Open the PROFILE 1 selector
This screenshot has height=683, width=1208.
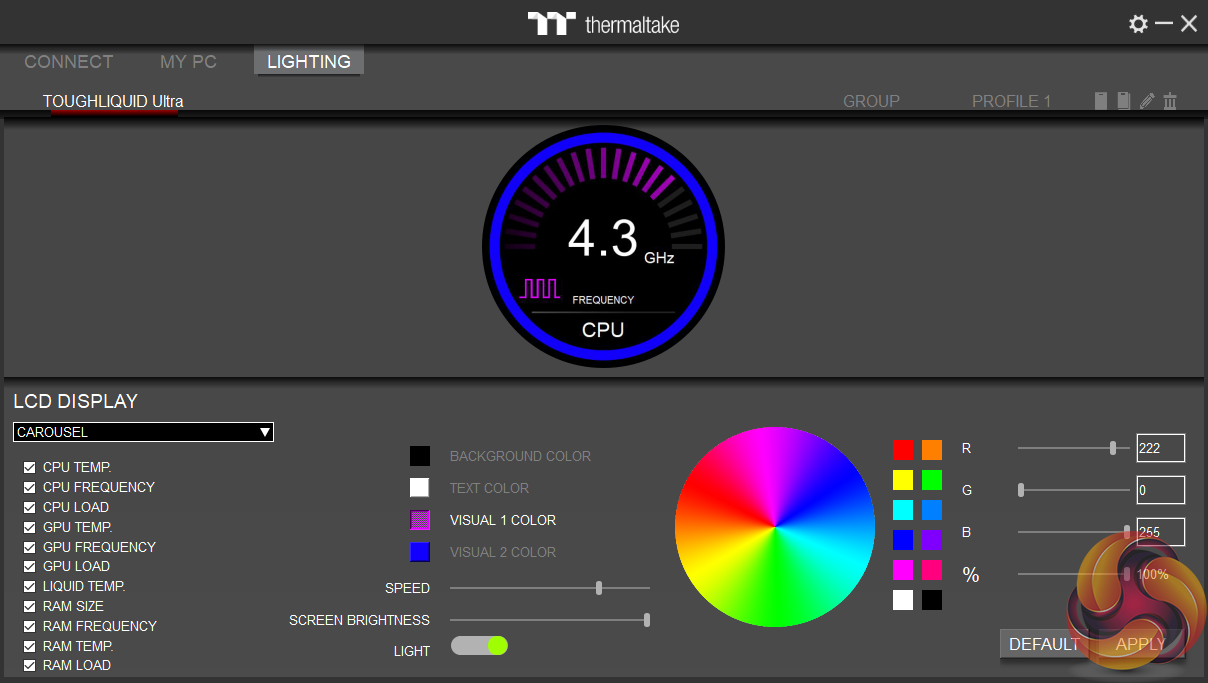[1011, 101]
